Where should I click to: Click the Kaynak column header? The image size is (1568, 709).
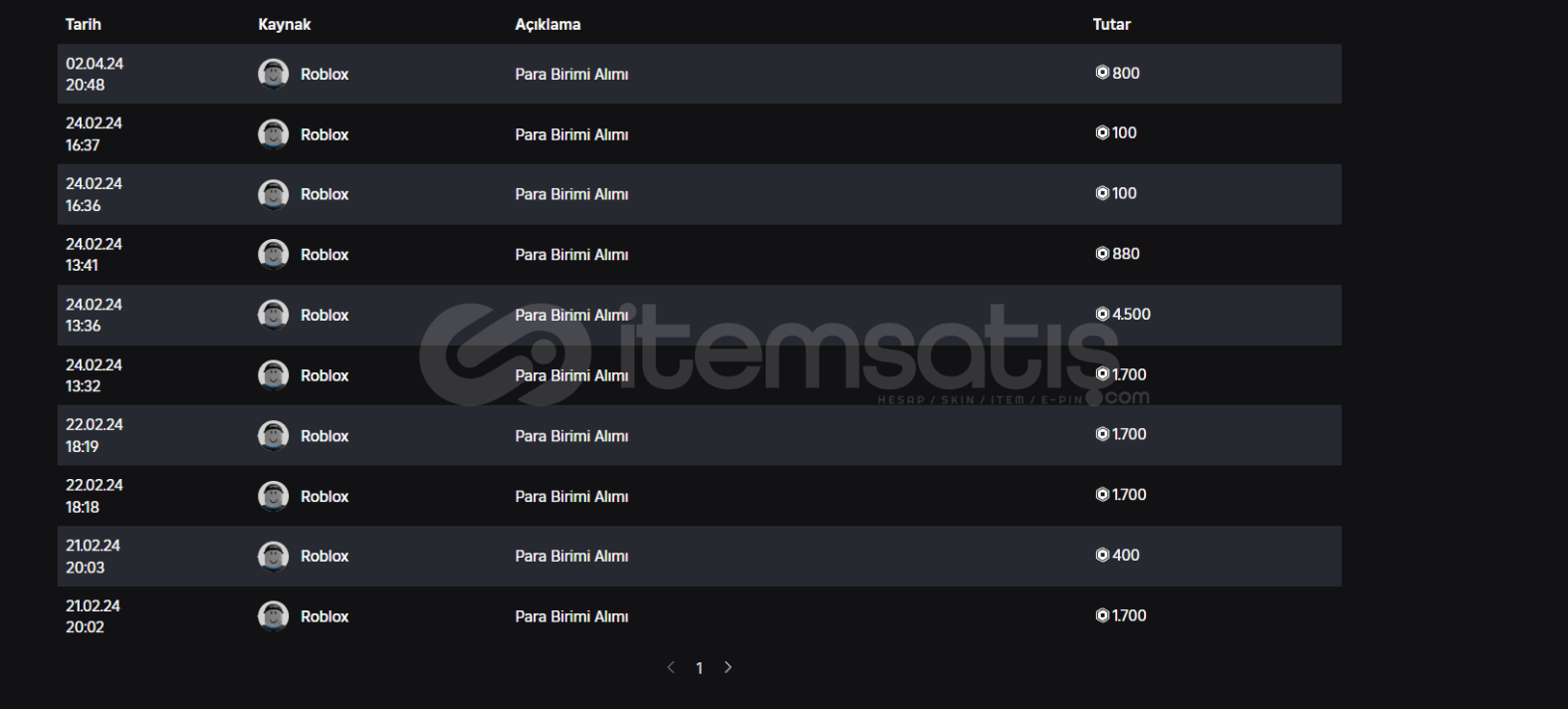(285, 24)
